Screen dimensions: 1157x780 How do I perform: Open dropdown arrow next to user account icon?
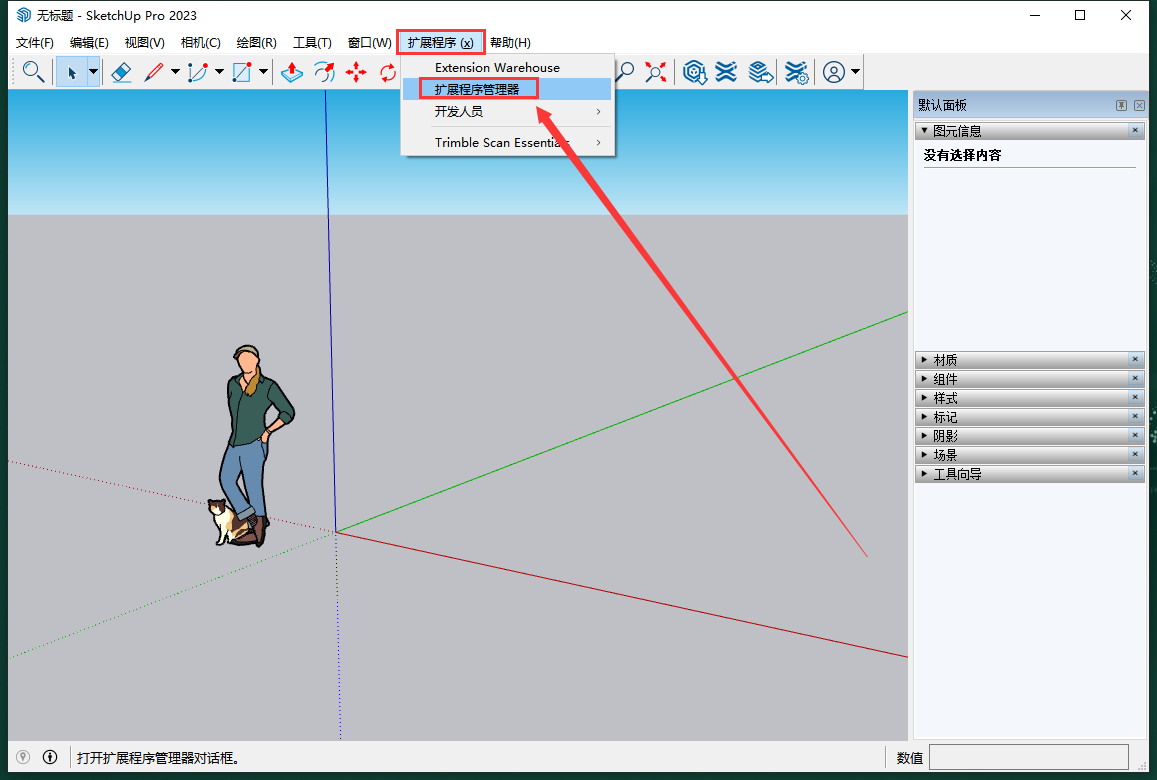pyautogui.click(x=855, y=72)
